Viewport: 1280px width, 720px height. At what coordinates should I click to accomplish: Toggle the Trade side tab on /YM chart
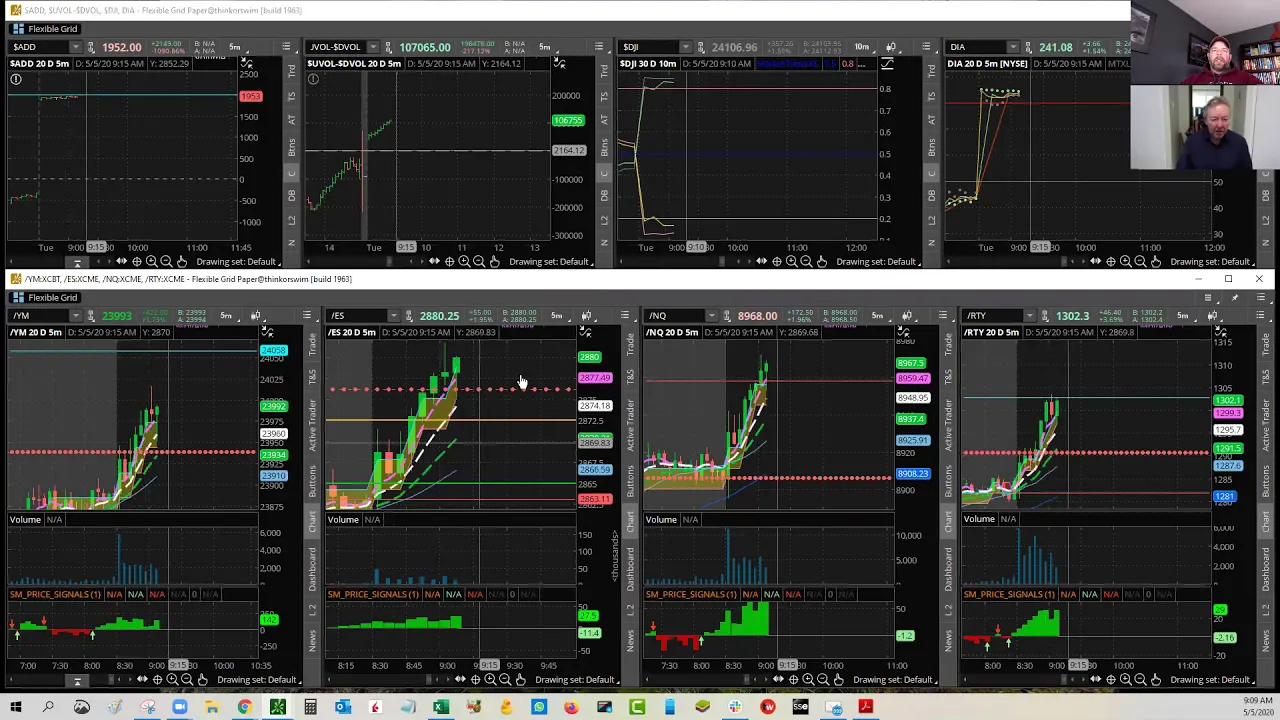tap(312, 345)
